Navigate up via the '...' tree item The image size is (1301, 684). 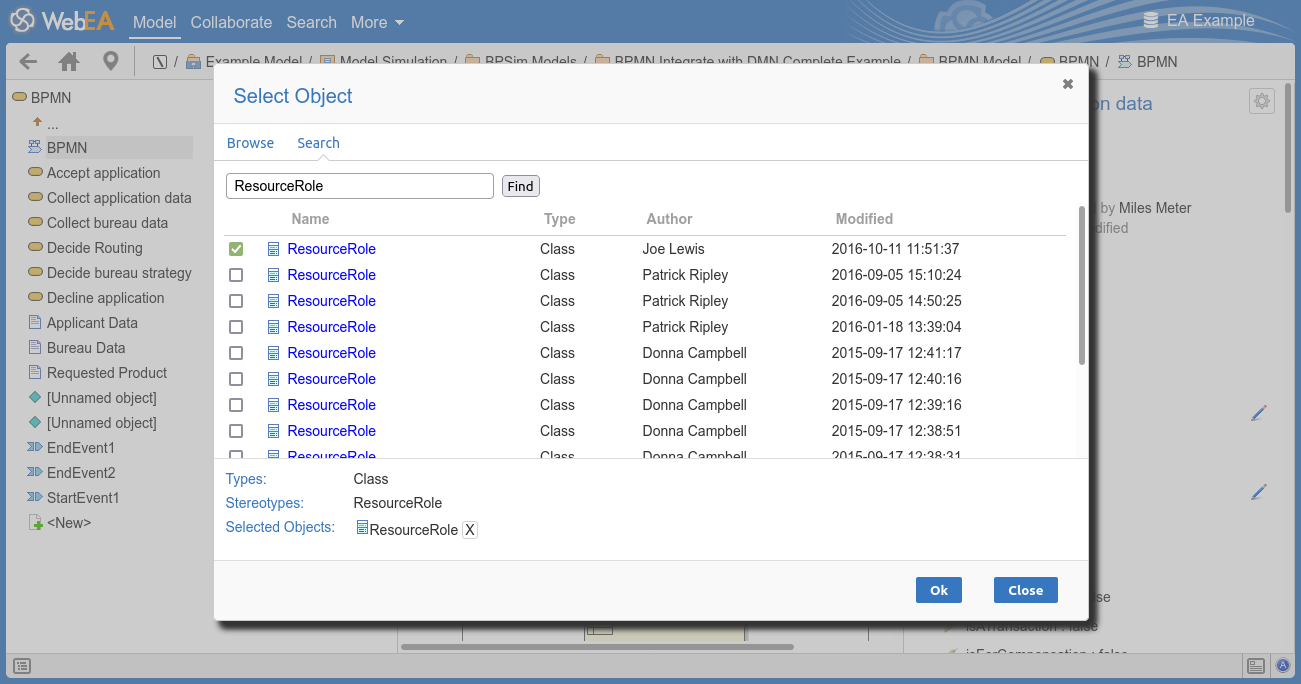52,123
